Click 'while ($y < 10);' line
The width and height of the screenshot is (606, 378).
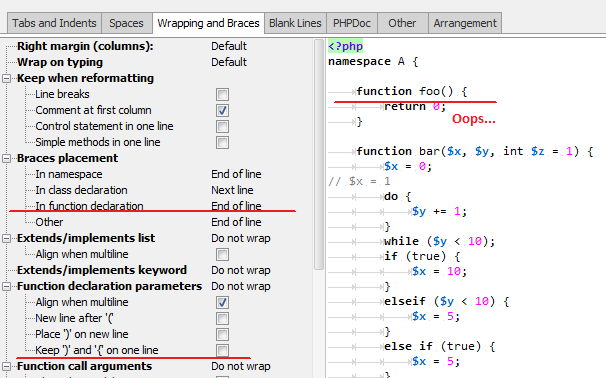[439, 241]
